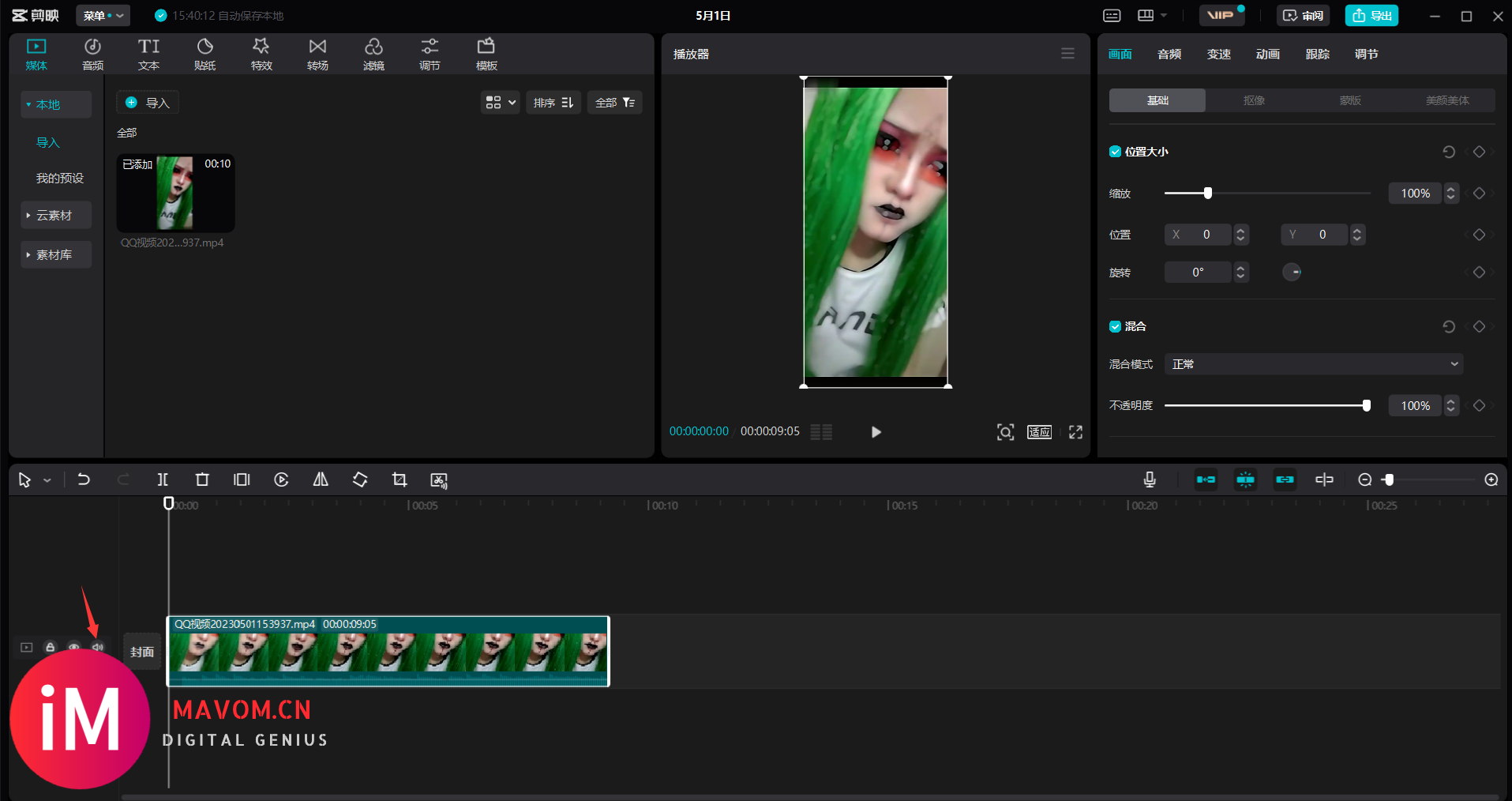Click the smart audio cut icon
The width and height of the screenshot is (1512, 801).
439,480
